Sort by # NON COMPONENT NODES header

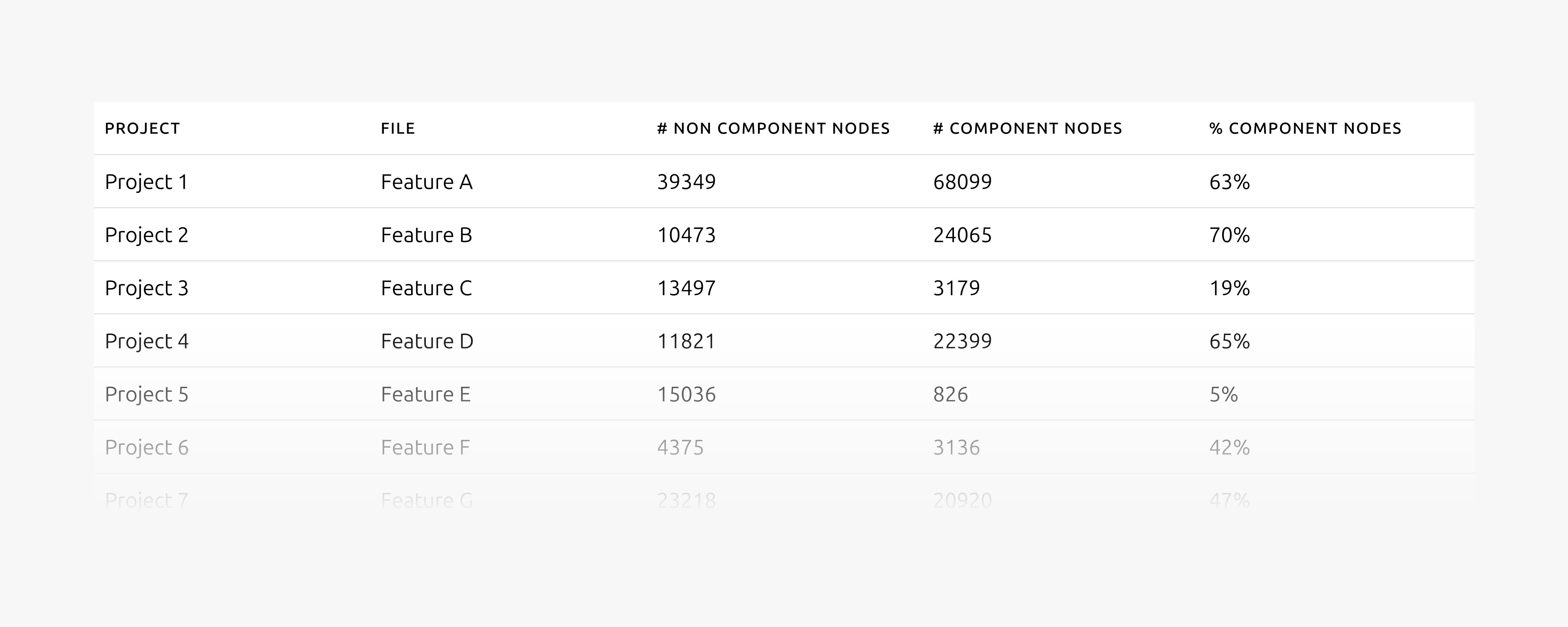coord(773,129)
